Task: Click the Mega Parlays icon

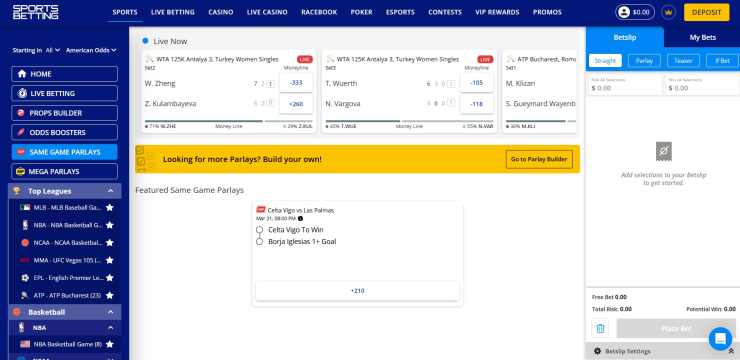Action: point(20,172)
